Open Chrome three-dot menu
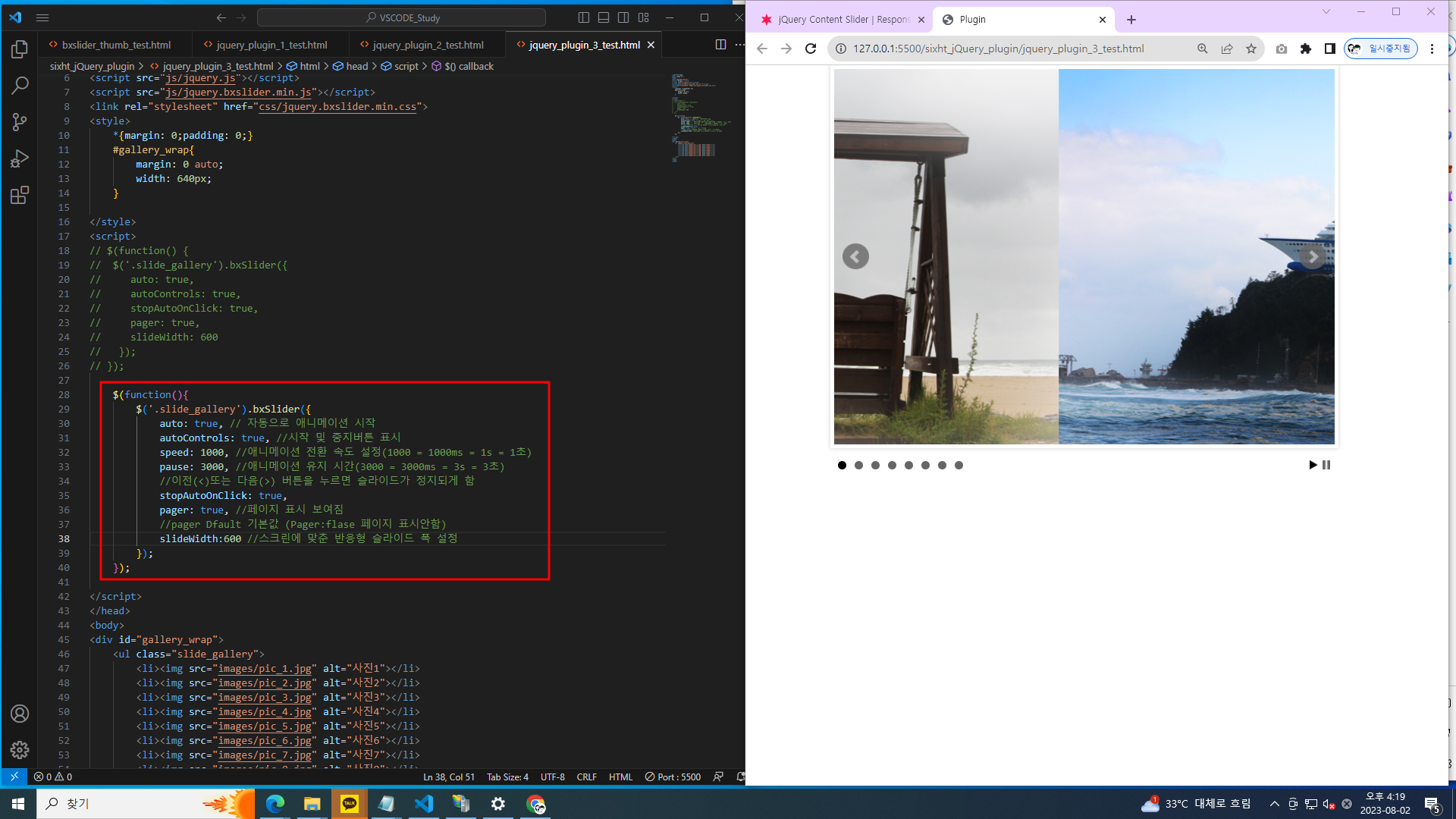The image size is (1456, 819). (x=1432, y=49)
